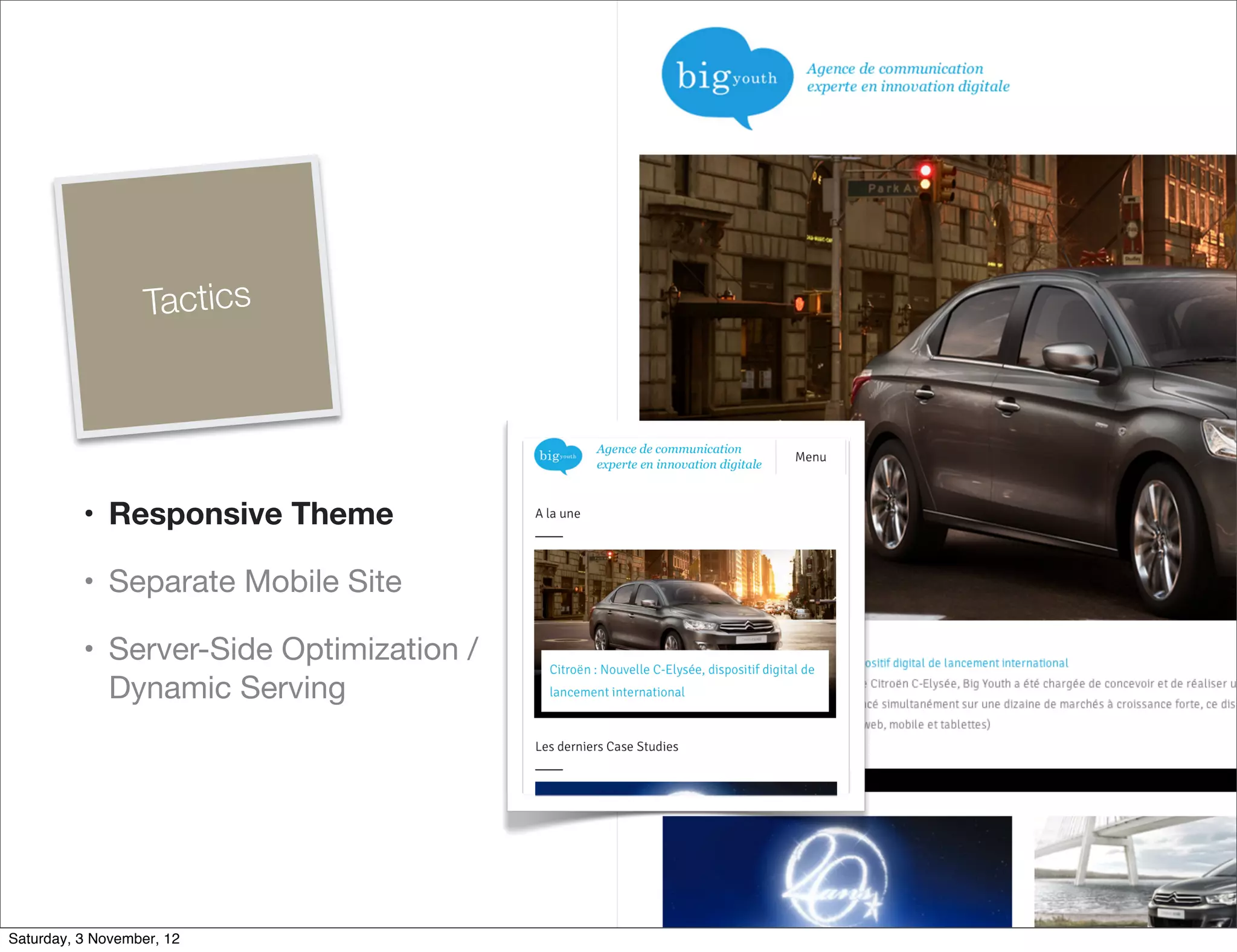Image resolution: width=1237 pixels, height=952 pixels.
Task: Click the large 'Agence de communication' tagline
Action: (x=908, y=77)
